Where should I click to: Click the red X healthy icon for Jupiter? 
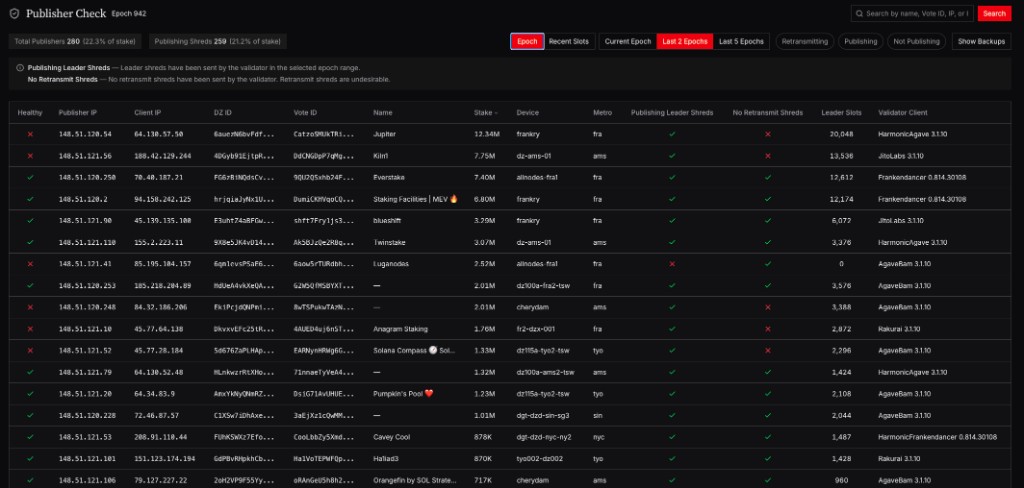[30, 133]
